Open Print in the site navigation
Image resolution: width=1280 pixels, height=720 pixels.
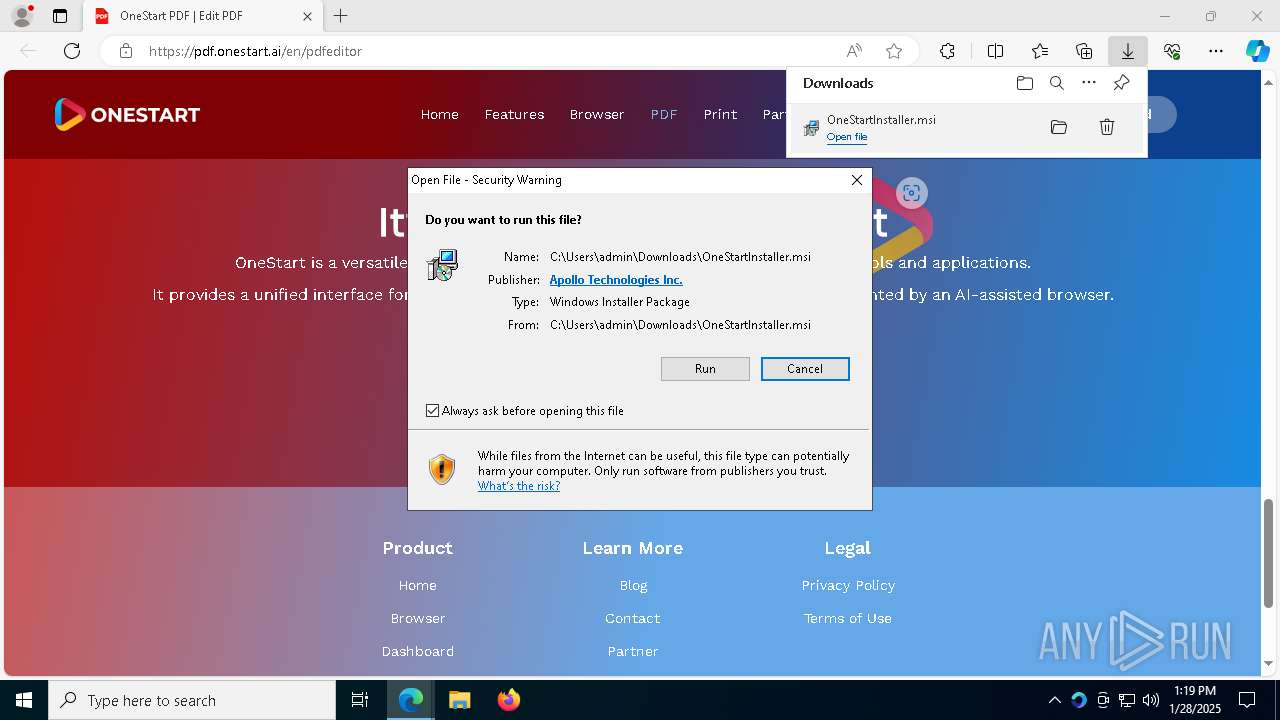[720, 114]
